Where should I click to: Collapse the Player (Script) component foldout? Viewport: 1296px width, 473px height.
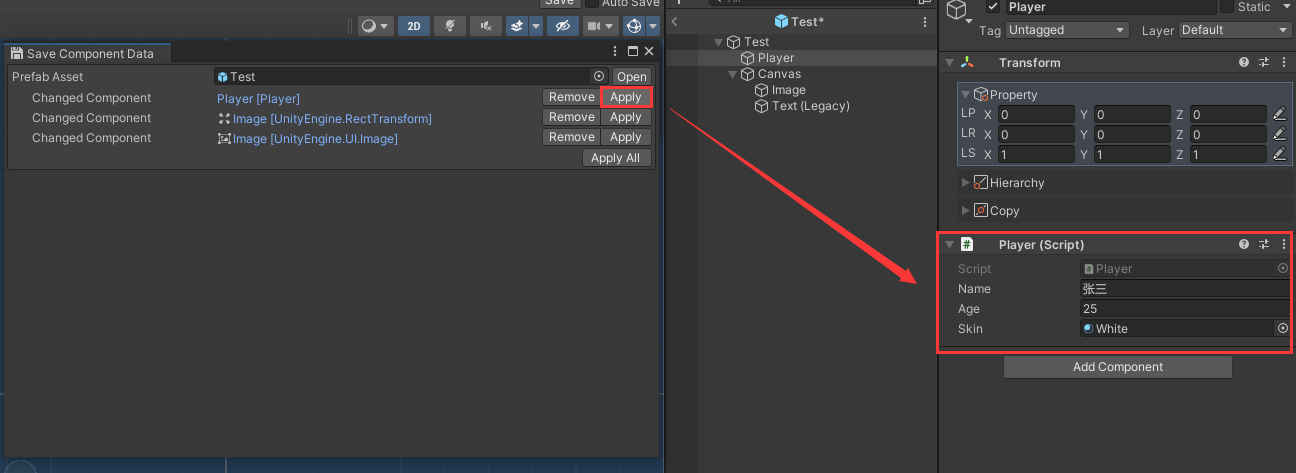(949, 244)
